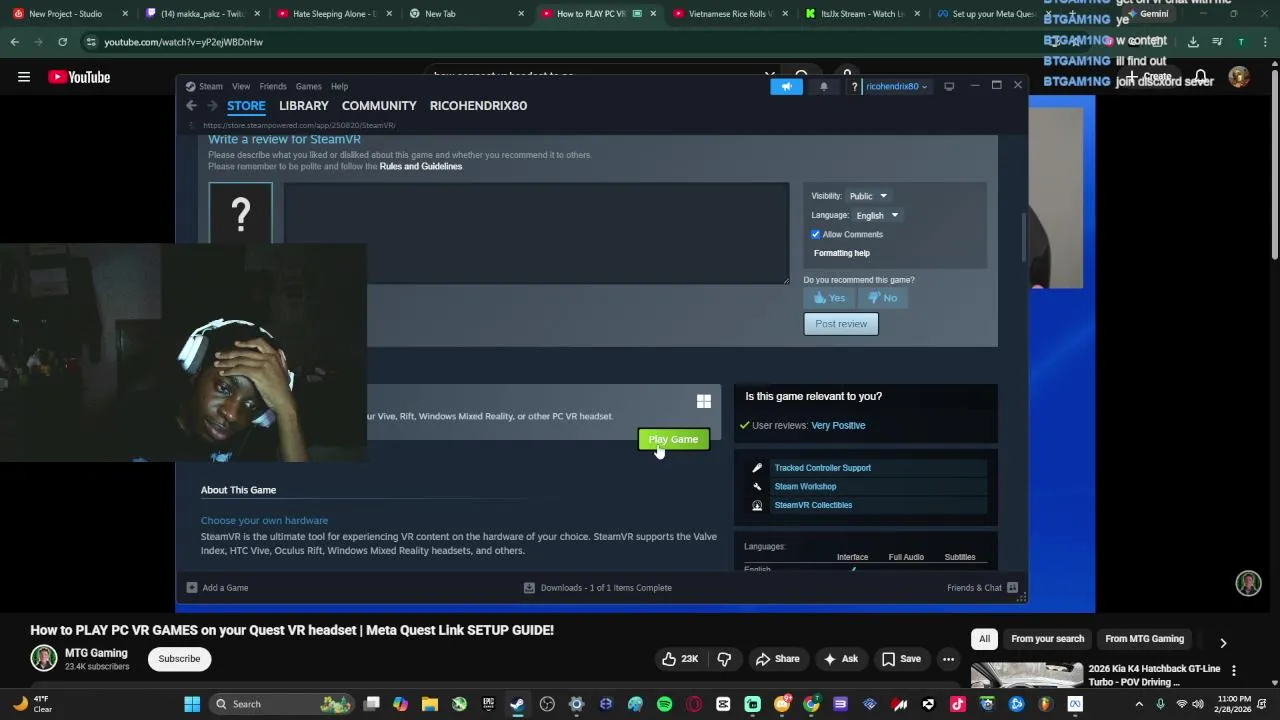Open Steam Downloads icon in bottom bar
This screenshot has width=1280, height=720.
(x=530, y=587)
